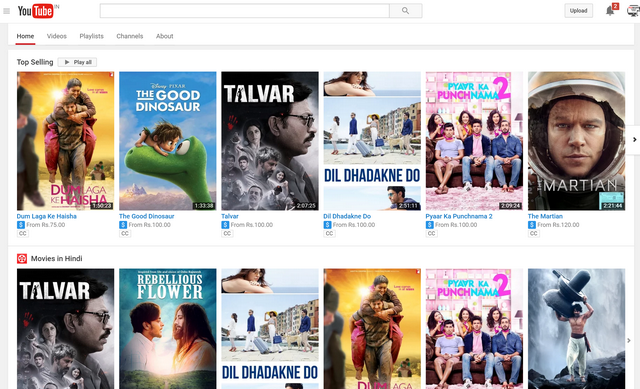Focus the YouTube search input field
Screen dimensions: 640x389
point(244,11)
